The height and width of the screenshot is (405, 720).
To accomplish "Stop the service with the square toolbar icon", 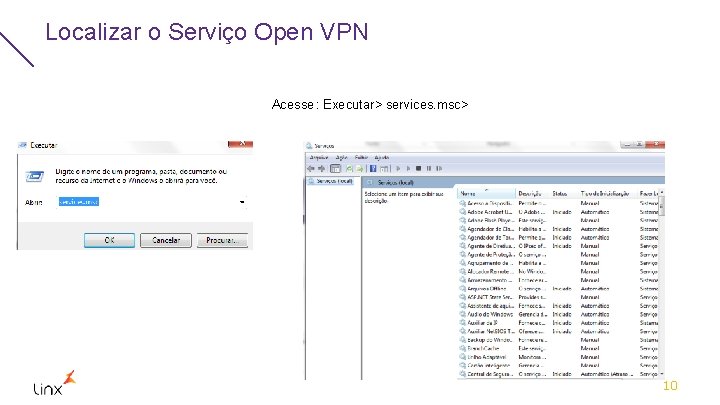I will tap(418, 169).
